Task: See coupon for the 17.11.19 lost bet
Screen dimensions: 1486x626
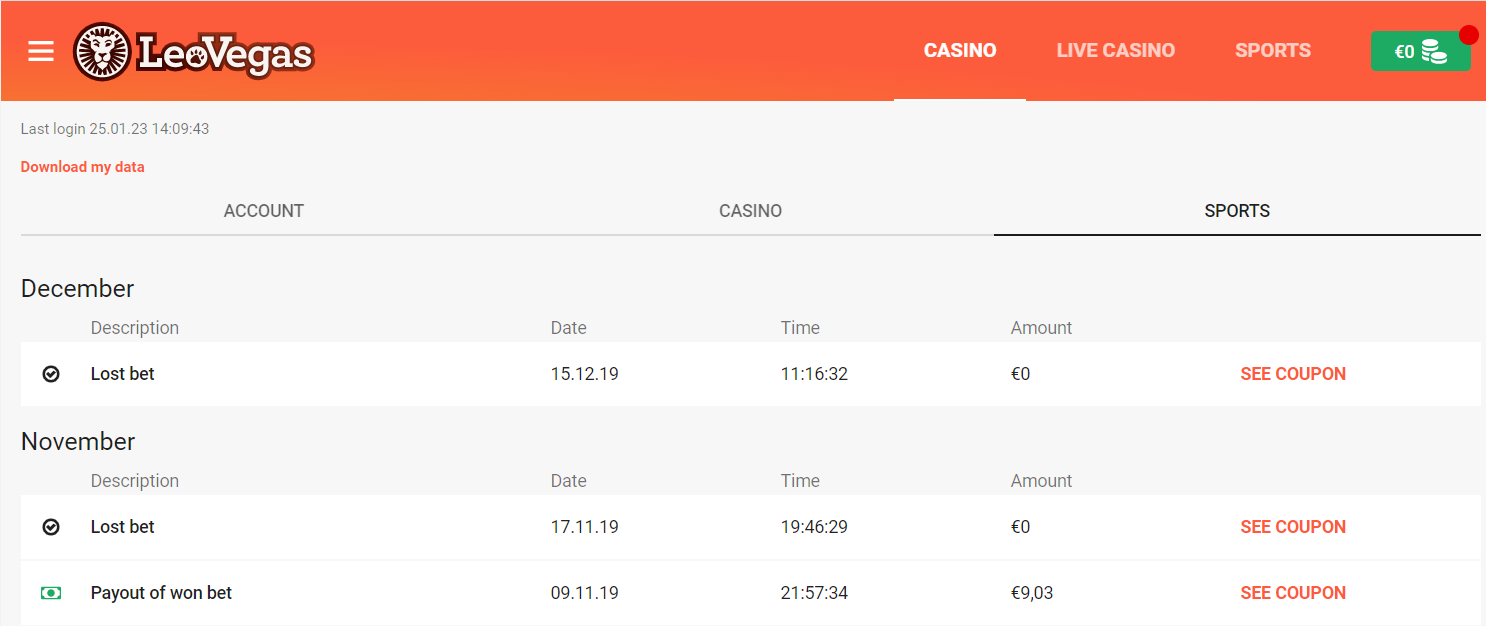Action: [1293, 527]
